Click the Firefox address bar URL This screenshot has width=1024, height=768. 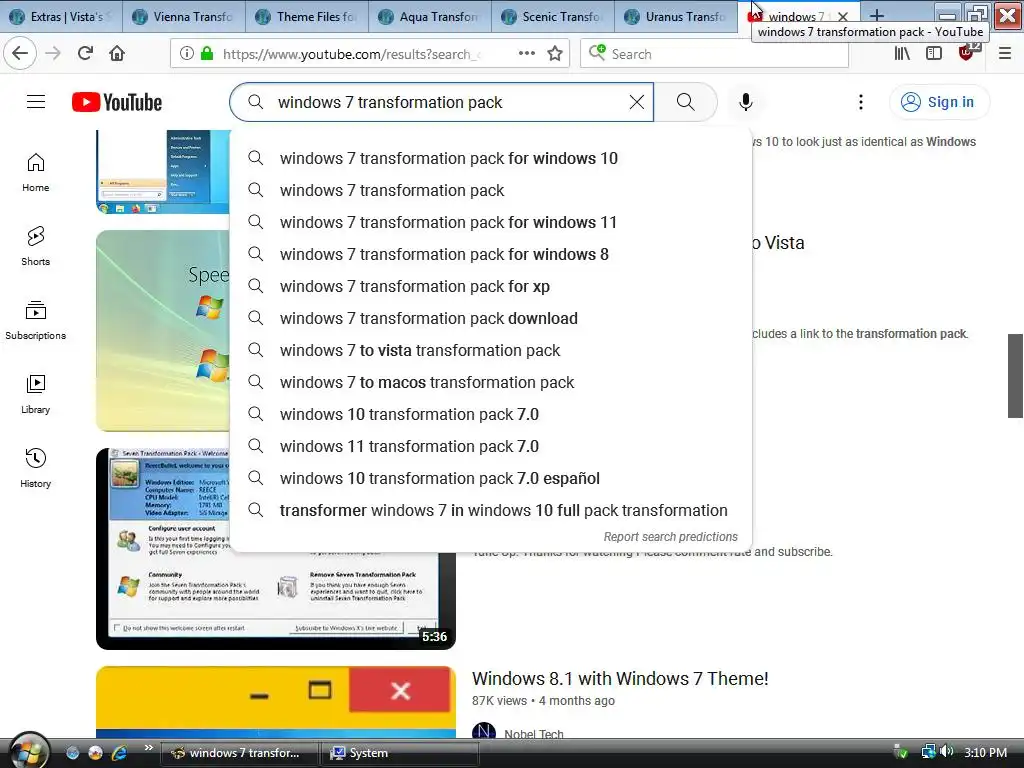pyautogui.click(x=351, y=54)
